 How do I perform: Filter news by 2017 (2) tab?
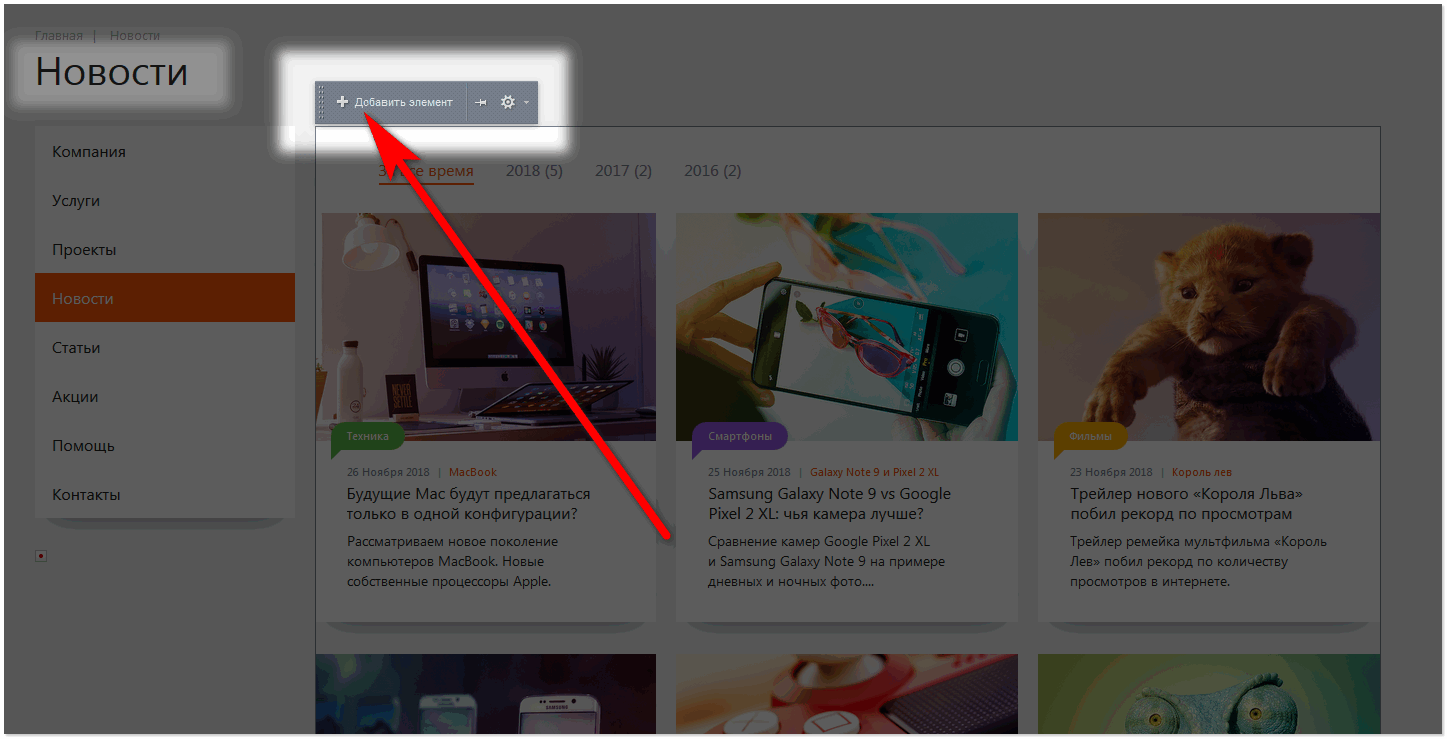pos(623,171)
